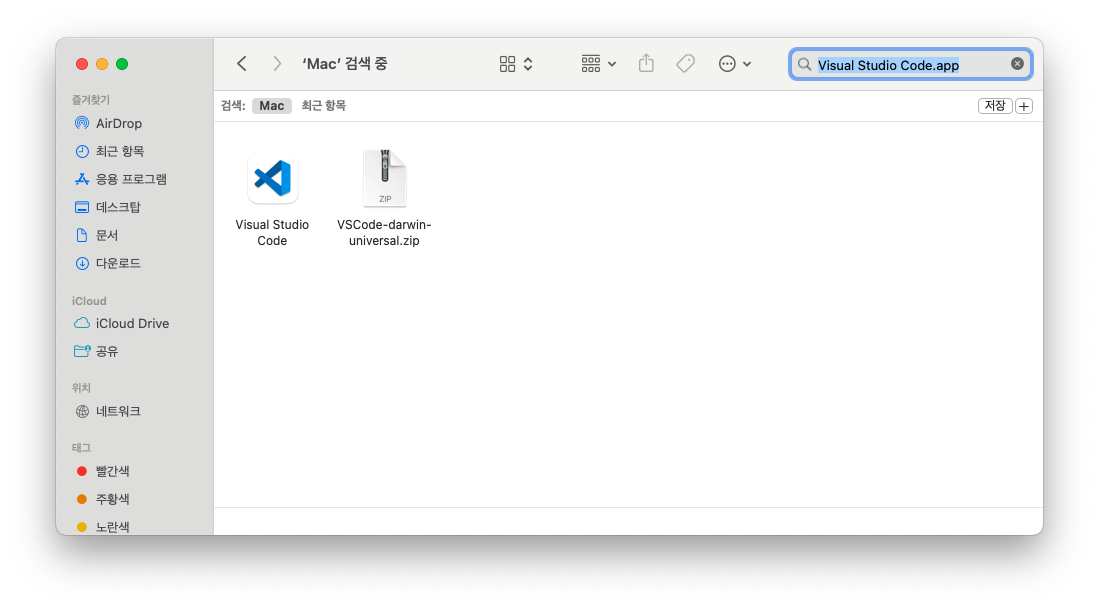Add a search criterion with plus button
The height and width of the screenshot is (609, 1099).
1024,107
